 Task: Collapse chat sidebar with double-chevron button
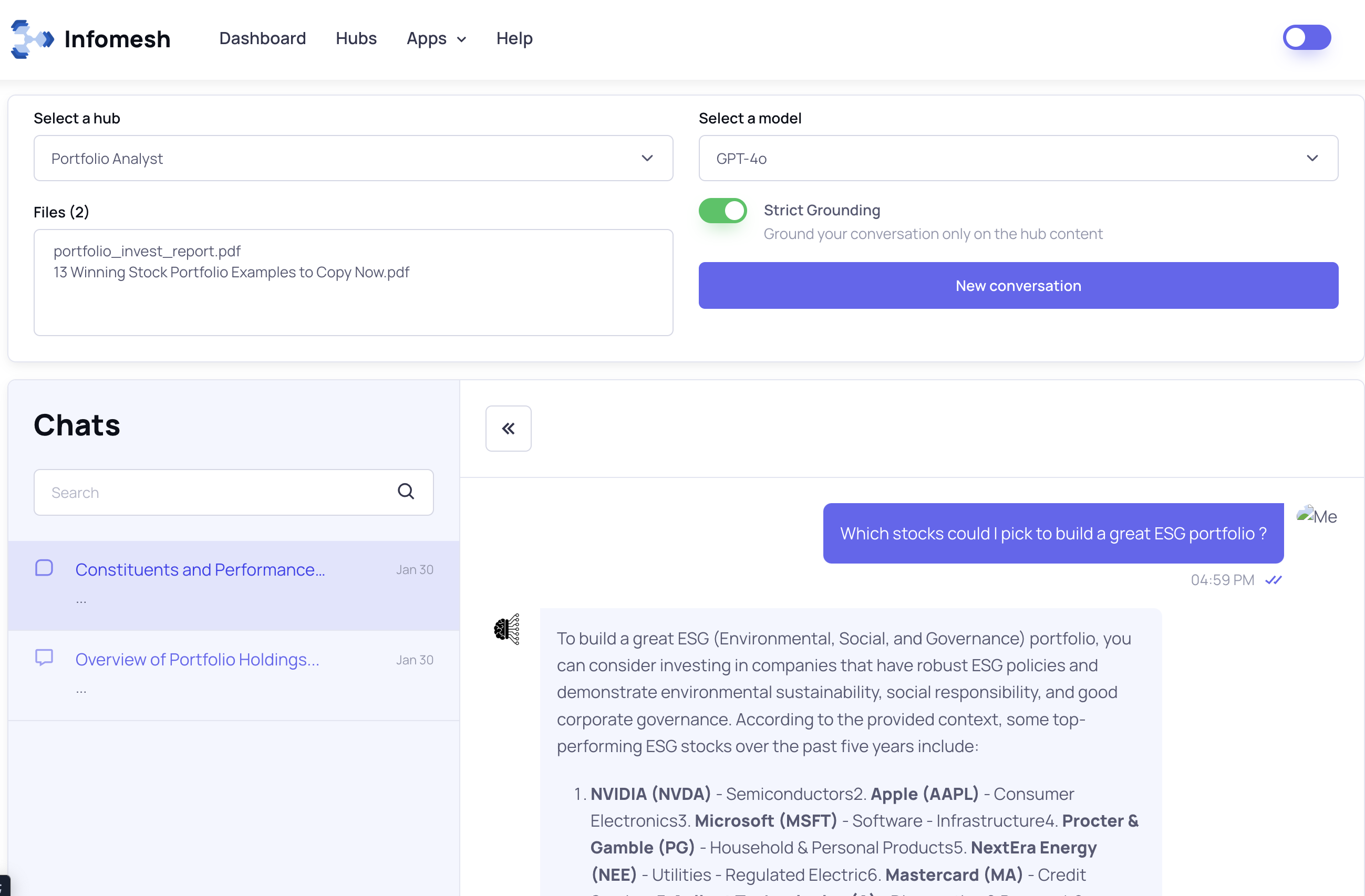point(508,428)
